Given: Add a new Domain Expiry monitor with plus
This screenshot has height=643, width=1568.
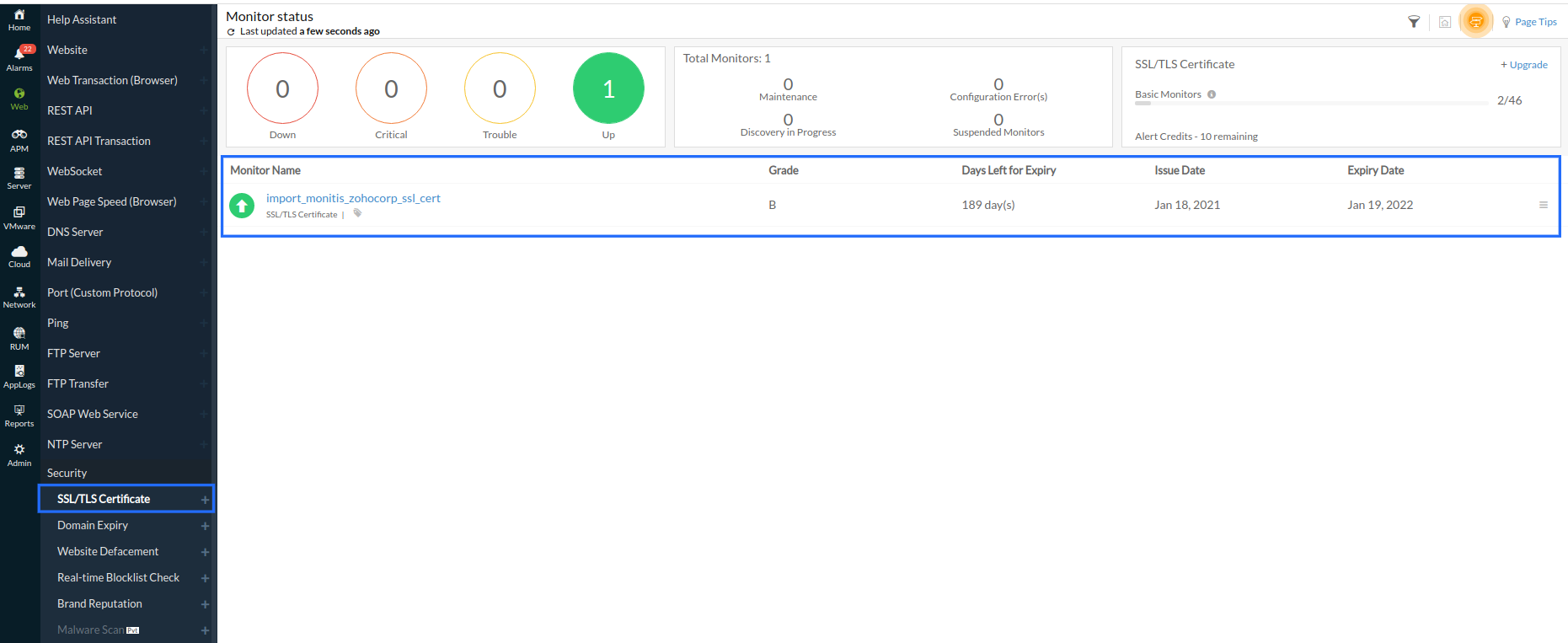Looking at the screenshot, I should [205, 526].
